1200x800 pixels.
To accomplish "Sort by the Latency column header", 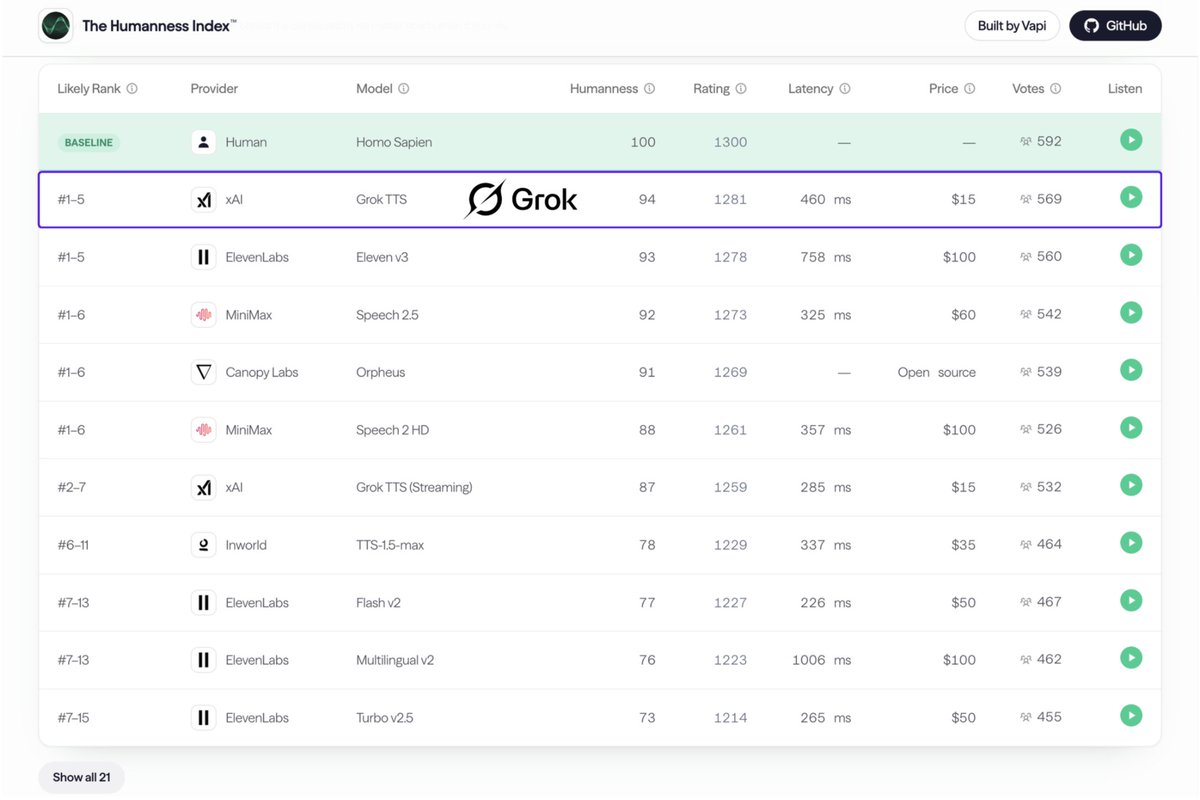I will (810, 88).
